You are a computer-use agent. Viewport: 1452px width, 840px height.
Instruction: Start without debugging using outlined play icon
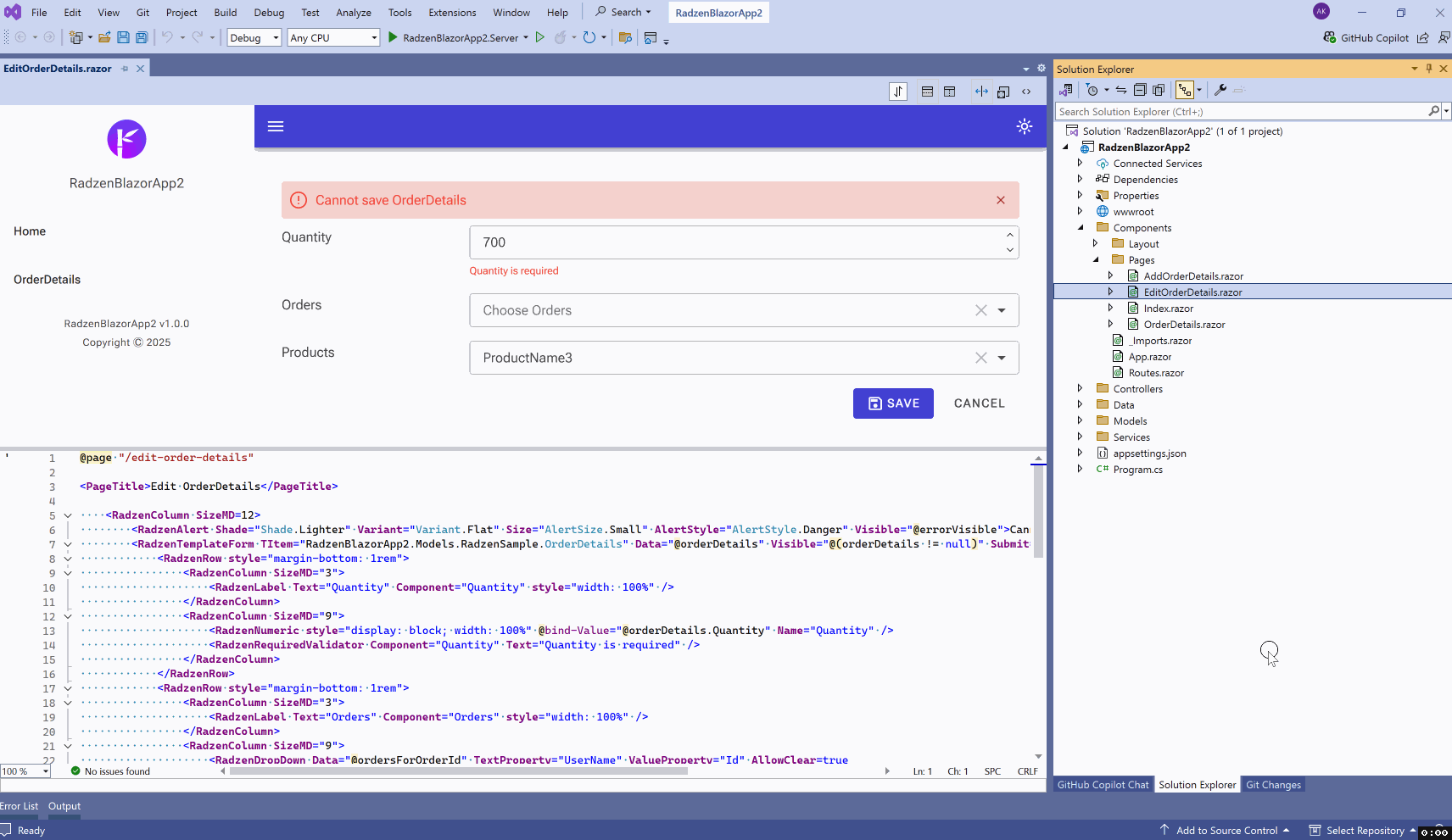point(539,37)
